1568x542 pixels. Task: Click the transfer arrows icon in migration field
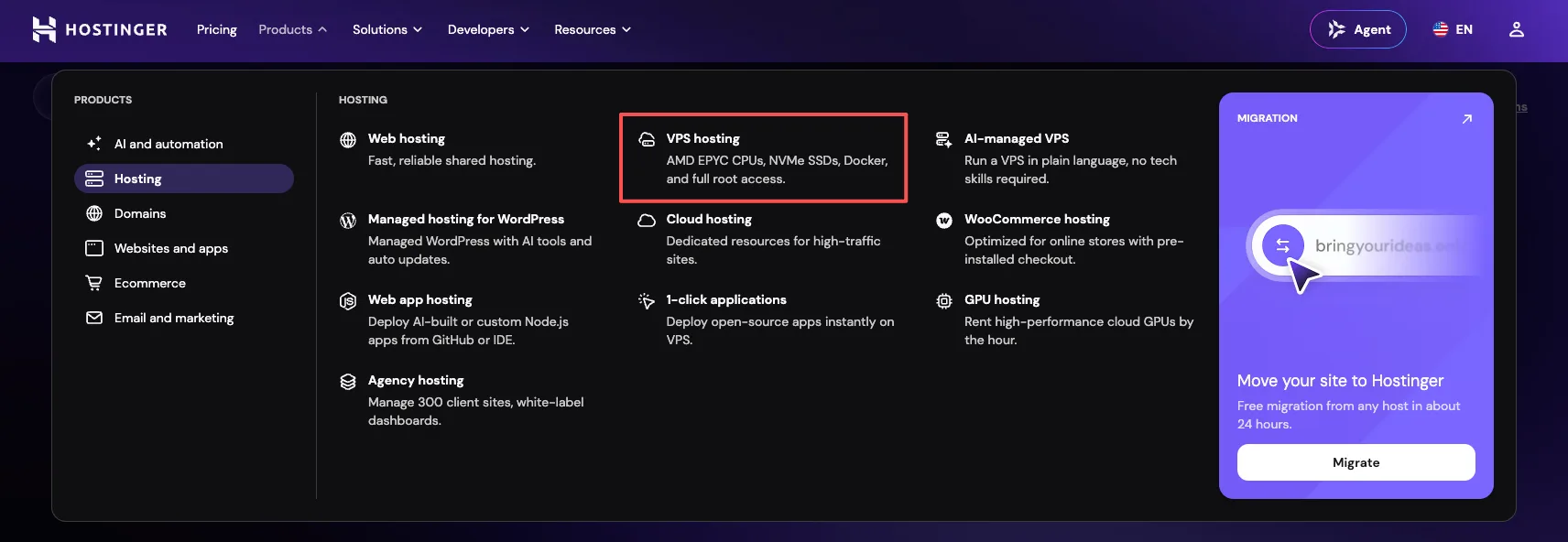coord(1283,245)
